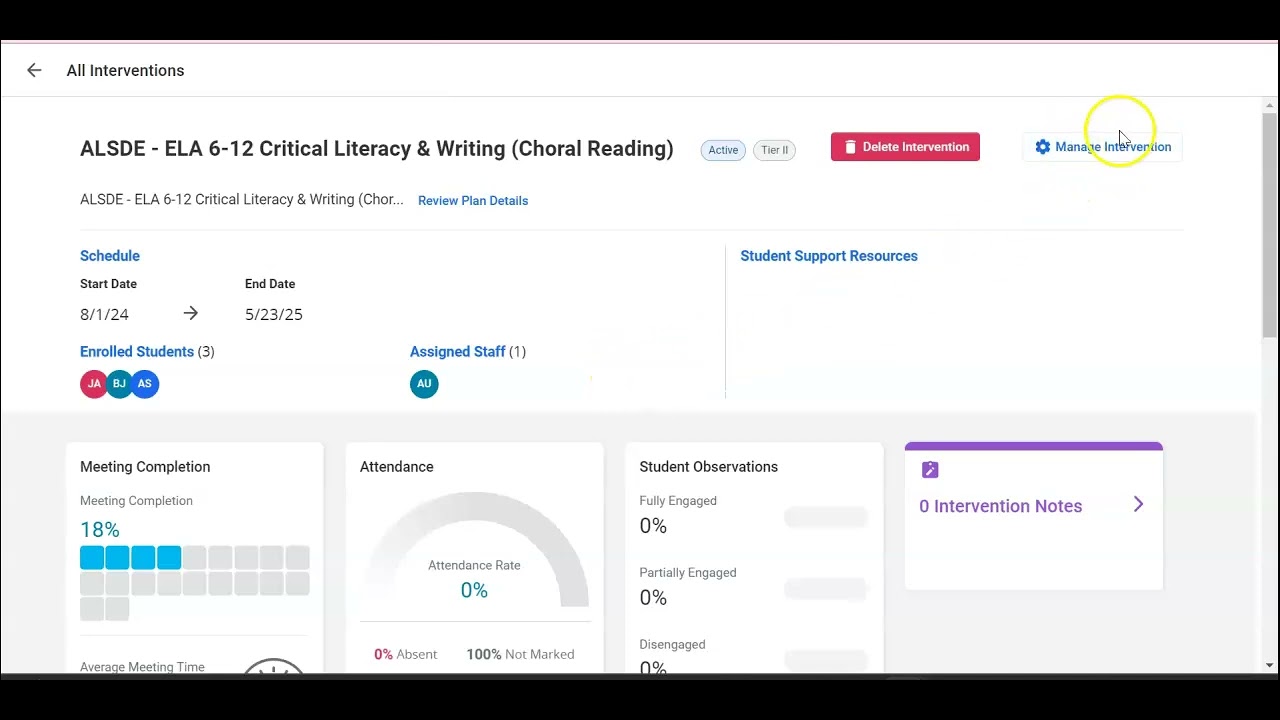The height and width of the screenshot is (720, 1280).
Task: Expand the Intervention Notes chevron
Action: (x=1138, y=505)
